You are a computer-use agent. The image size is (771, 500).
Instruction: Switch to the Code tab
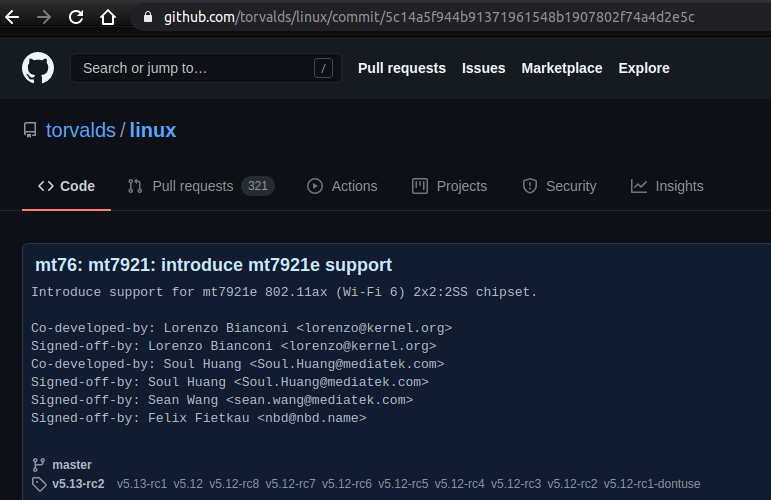point(66,186)
